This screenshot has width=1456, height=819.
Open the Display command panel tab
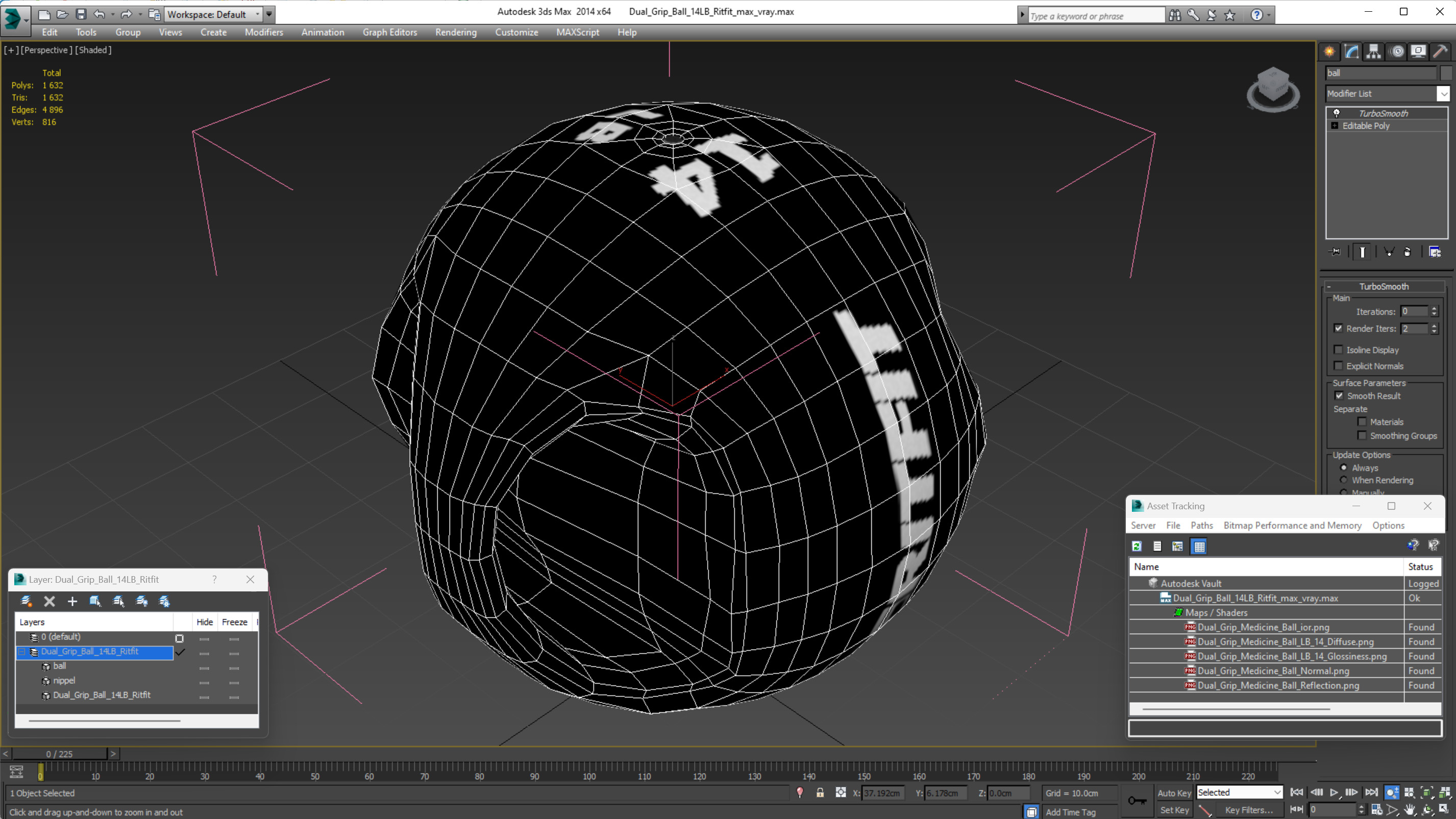(x=1418, y=52)
